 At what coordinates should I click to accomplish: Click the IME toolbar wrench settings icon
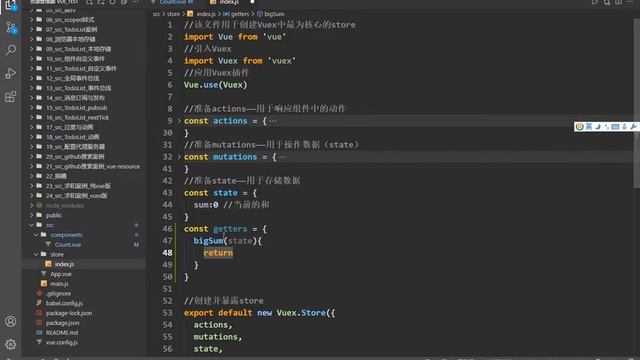coord(633,127)
